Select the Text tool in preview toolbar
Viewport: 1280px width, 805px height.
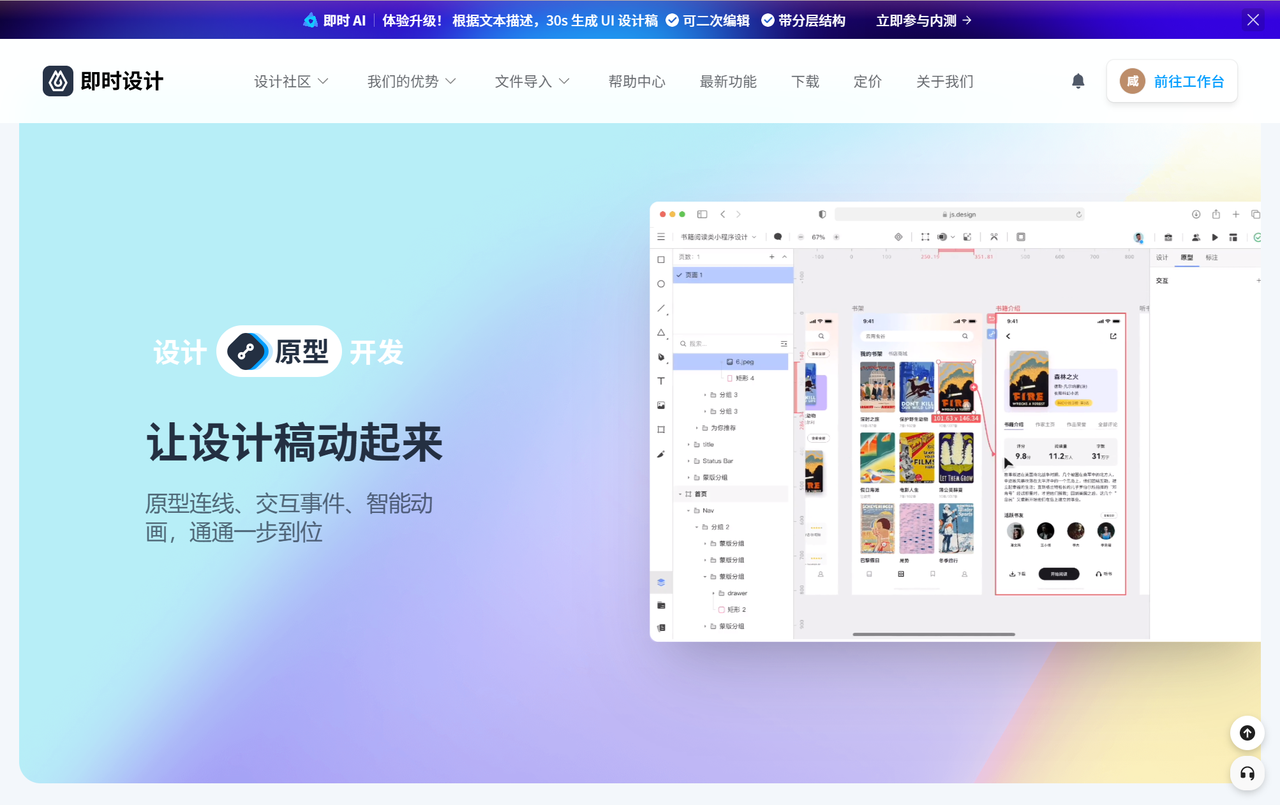tap(661, 381)
